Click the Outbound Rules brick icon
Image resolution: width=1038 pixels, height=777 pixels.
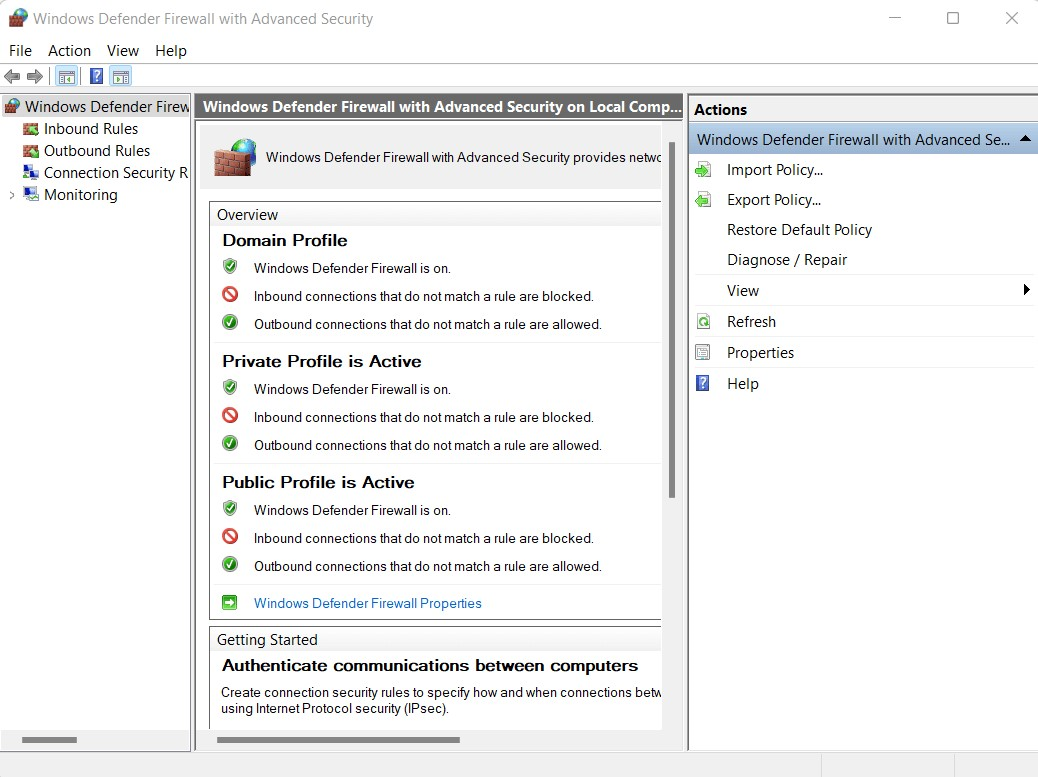tap(30, 151)
